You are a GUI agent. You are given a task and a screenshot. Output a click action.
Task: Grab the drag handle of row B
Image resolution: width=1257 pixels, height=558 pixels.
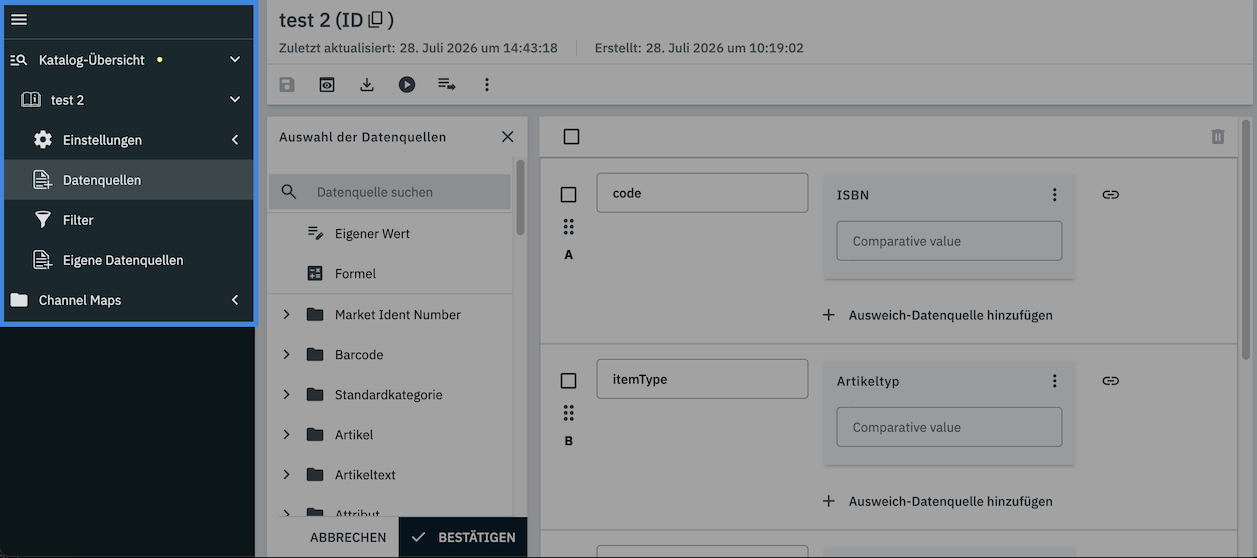568,413
